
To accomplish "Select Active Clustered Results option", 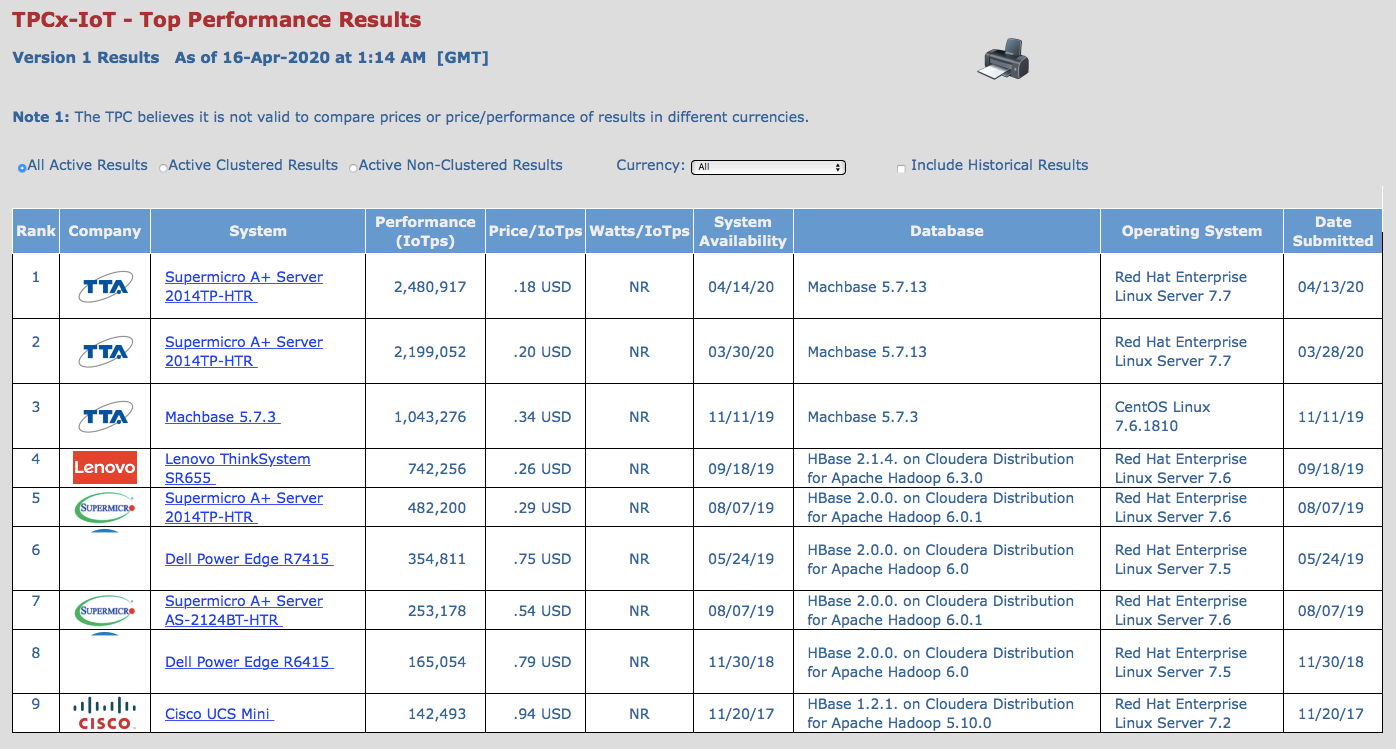I will tap(163, 168).
